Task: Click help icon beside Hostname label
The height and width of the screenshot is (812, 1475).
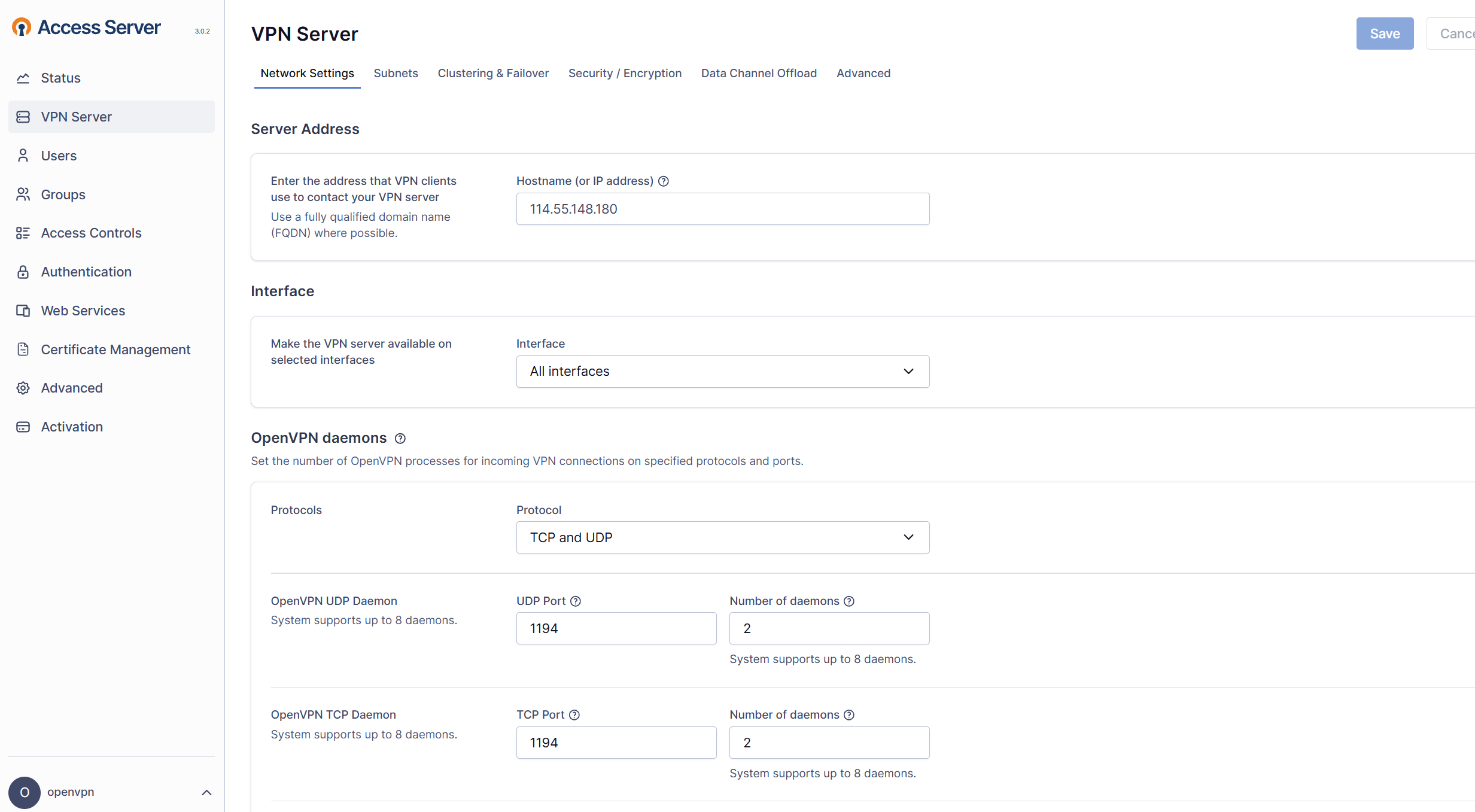Action: (x=664, y=181)
